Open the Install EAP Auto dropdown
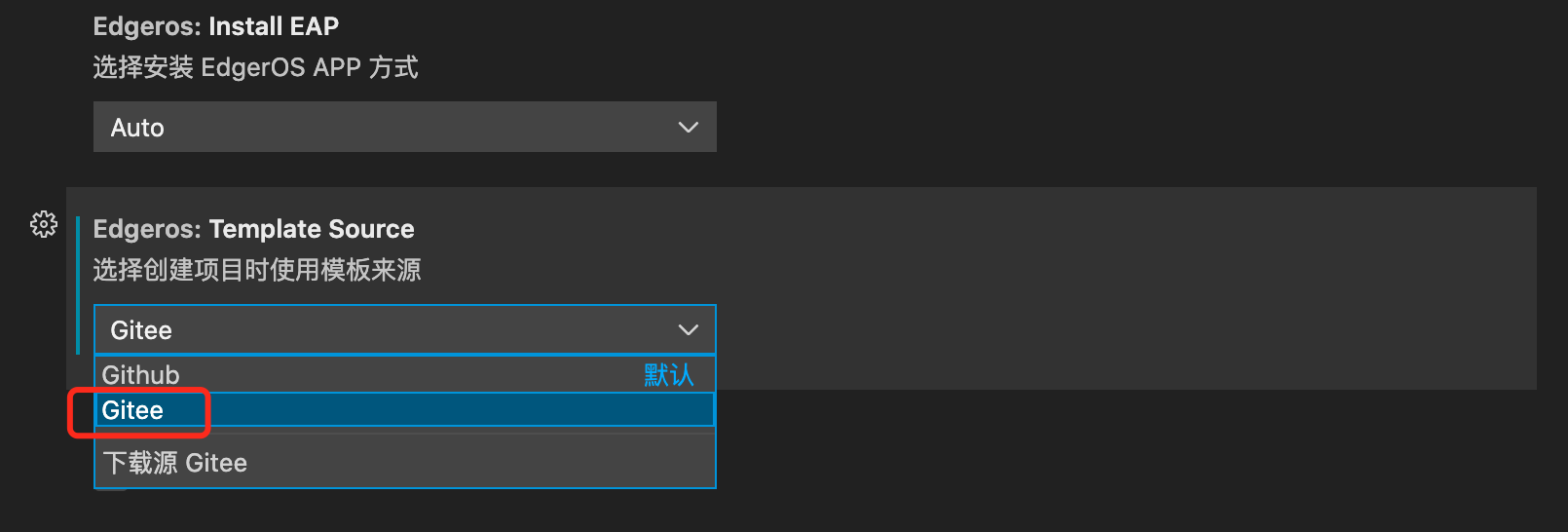 pyautogui.click(x=405, y=127)
